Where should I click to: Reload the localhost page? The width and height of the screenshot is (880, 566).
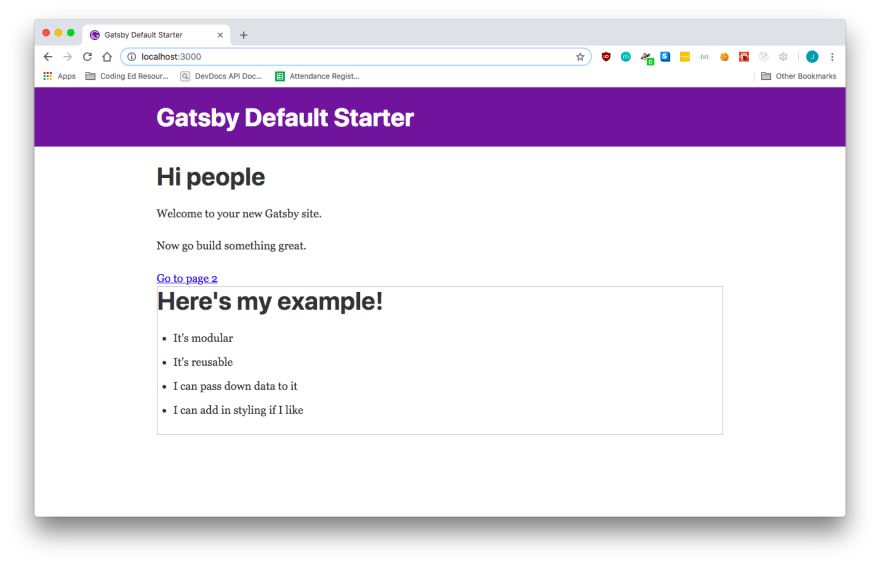click(87, 57)
